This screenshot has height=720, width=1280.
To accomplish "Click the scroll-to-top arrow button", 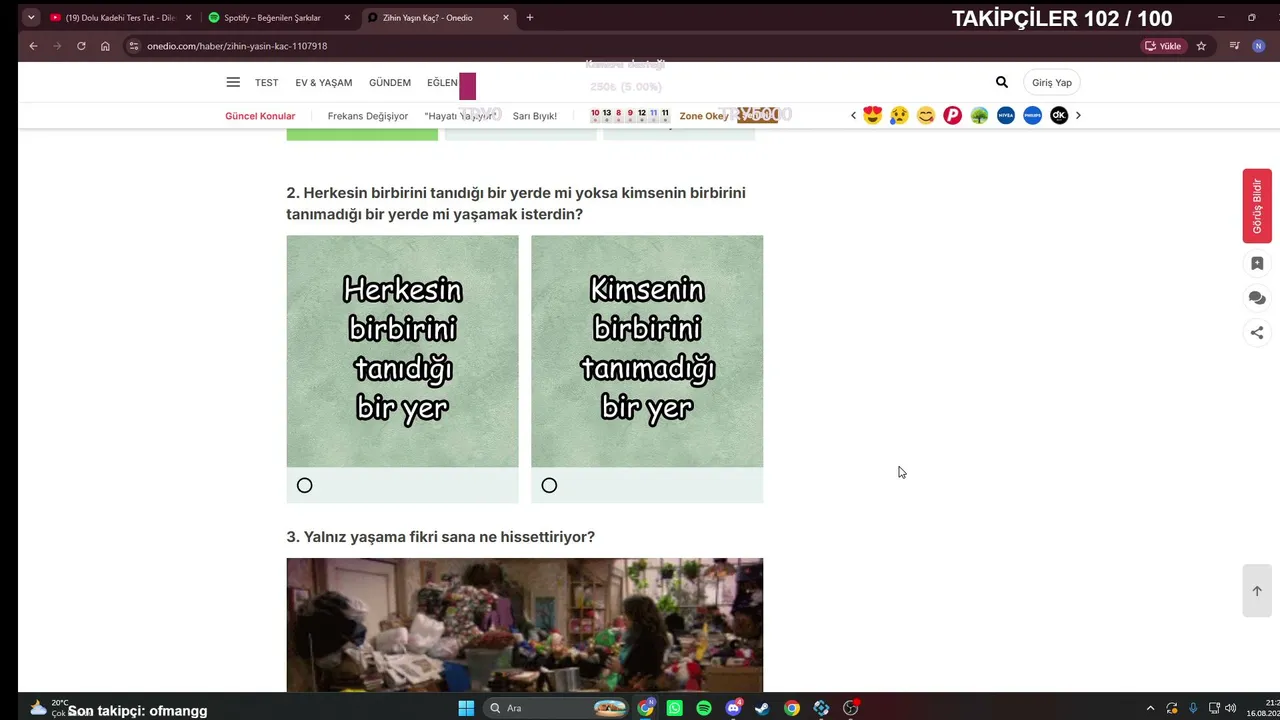I will tap(1257, 591).
